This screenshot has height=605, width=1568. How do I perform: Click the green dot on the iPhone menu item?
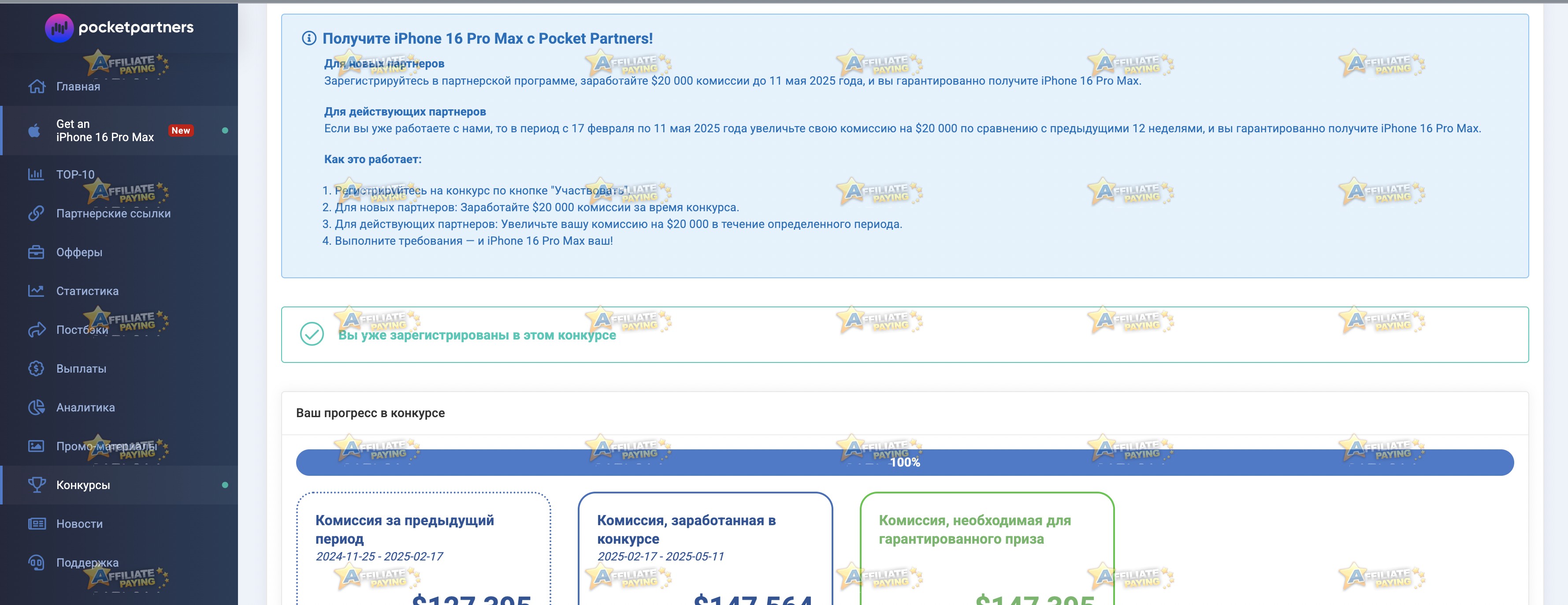pos(225,131)
